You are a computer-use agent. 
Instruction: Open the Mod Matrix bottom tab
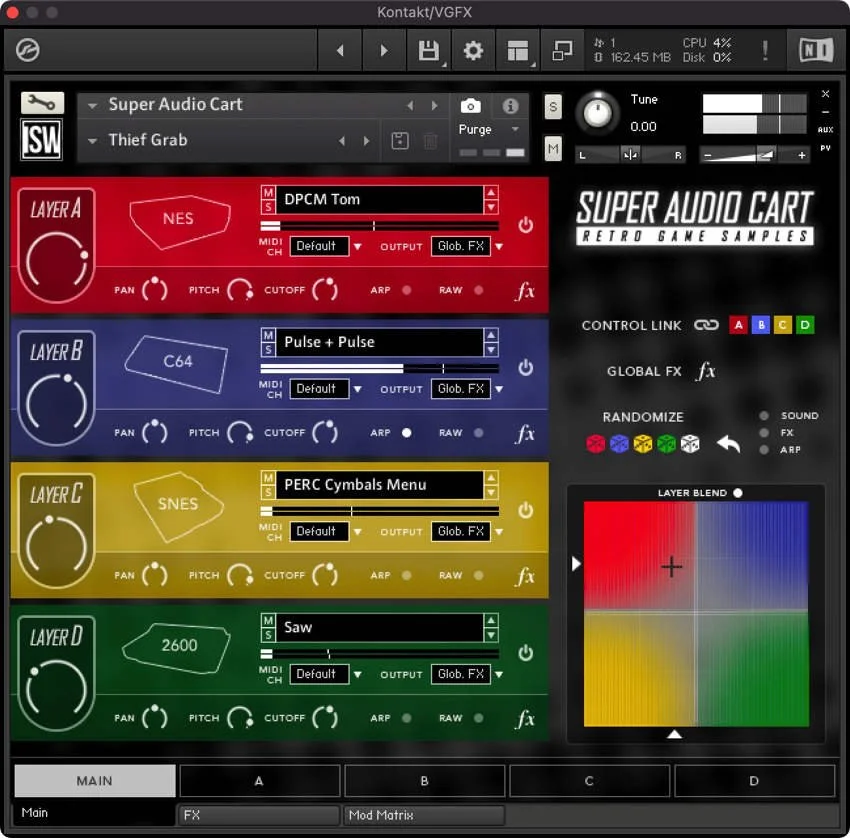click(x=424, y=815)
